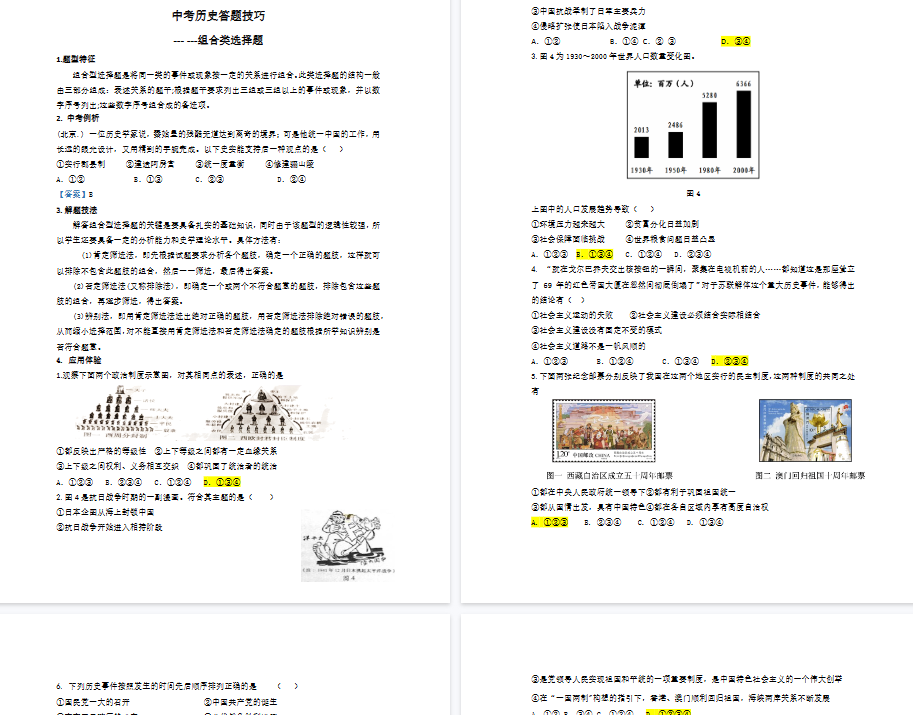Click the 1930年 bar in population chart
Image resolution: width=913 pixels, height=715 pixels.
pos(641,147)
